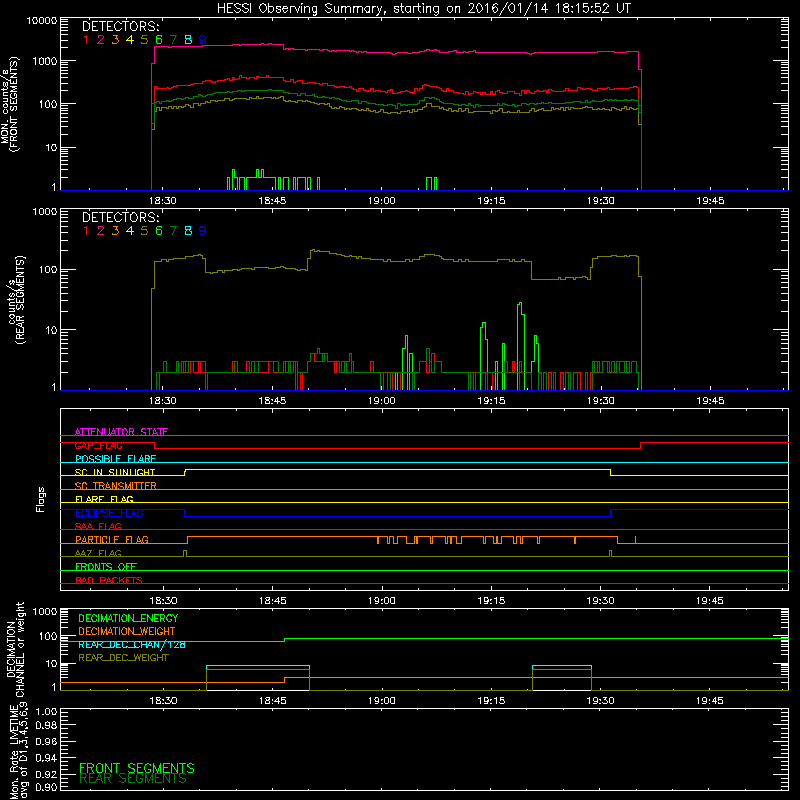Image resolution: width=800 pixels, height=800 pixels.
Task: Click 19:30 tick below the Flags panel
Action: [601, 601]
